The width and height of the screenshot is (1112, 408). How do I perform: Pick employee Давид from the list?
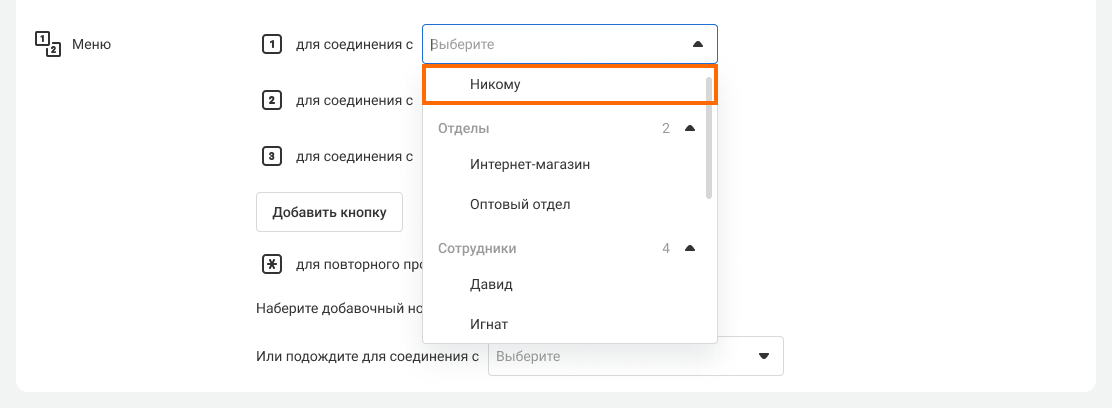(x=491, y=284)
